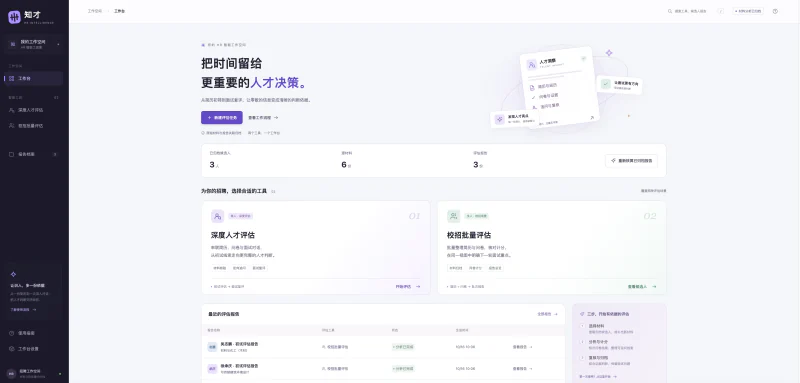Viewport: 800px width, 383px height.
Task: Click the first report row's avatar badge
Action: pos(212,347)
